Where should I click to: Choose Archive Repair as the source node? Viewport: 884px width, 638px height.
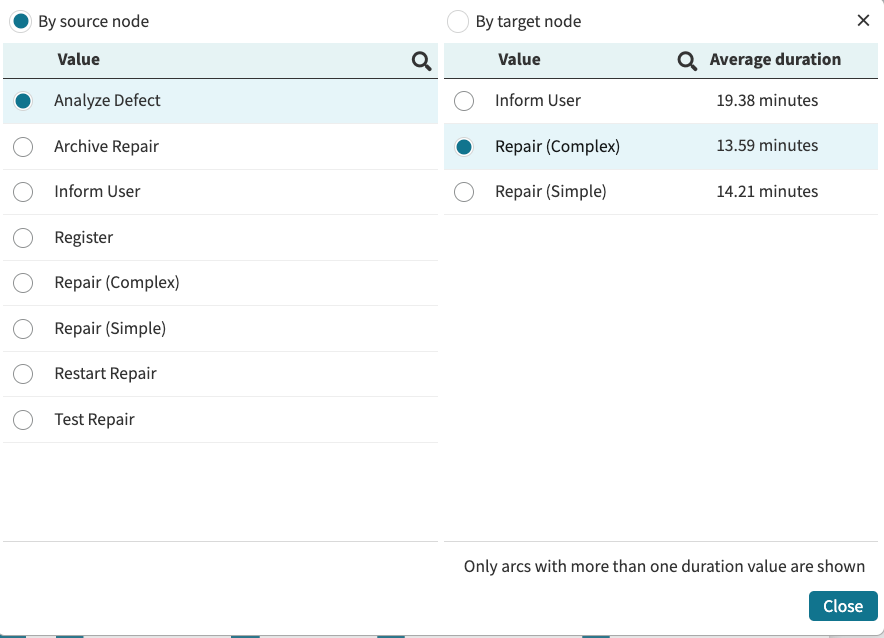click(23, 147)
